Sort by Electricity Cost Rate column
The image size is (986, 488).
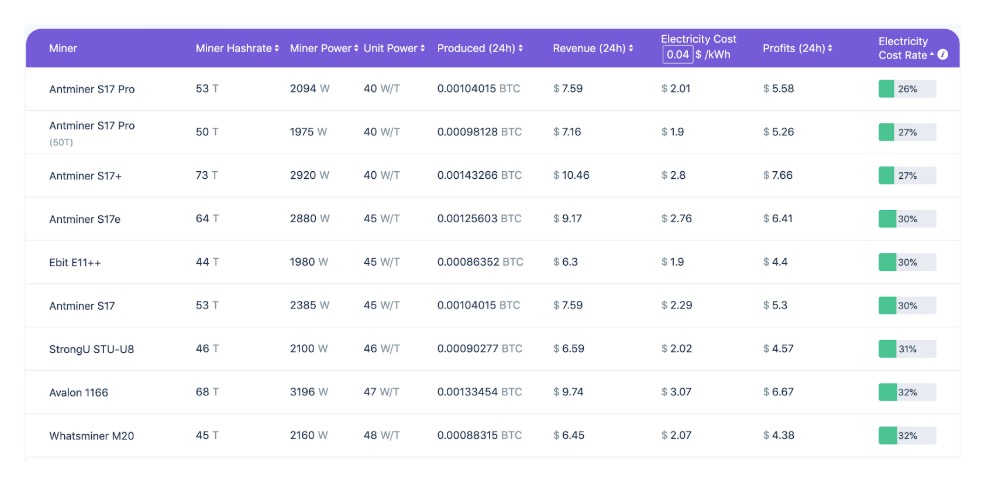(906, 48)
